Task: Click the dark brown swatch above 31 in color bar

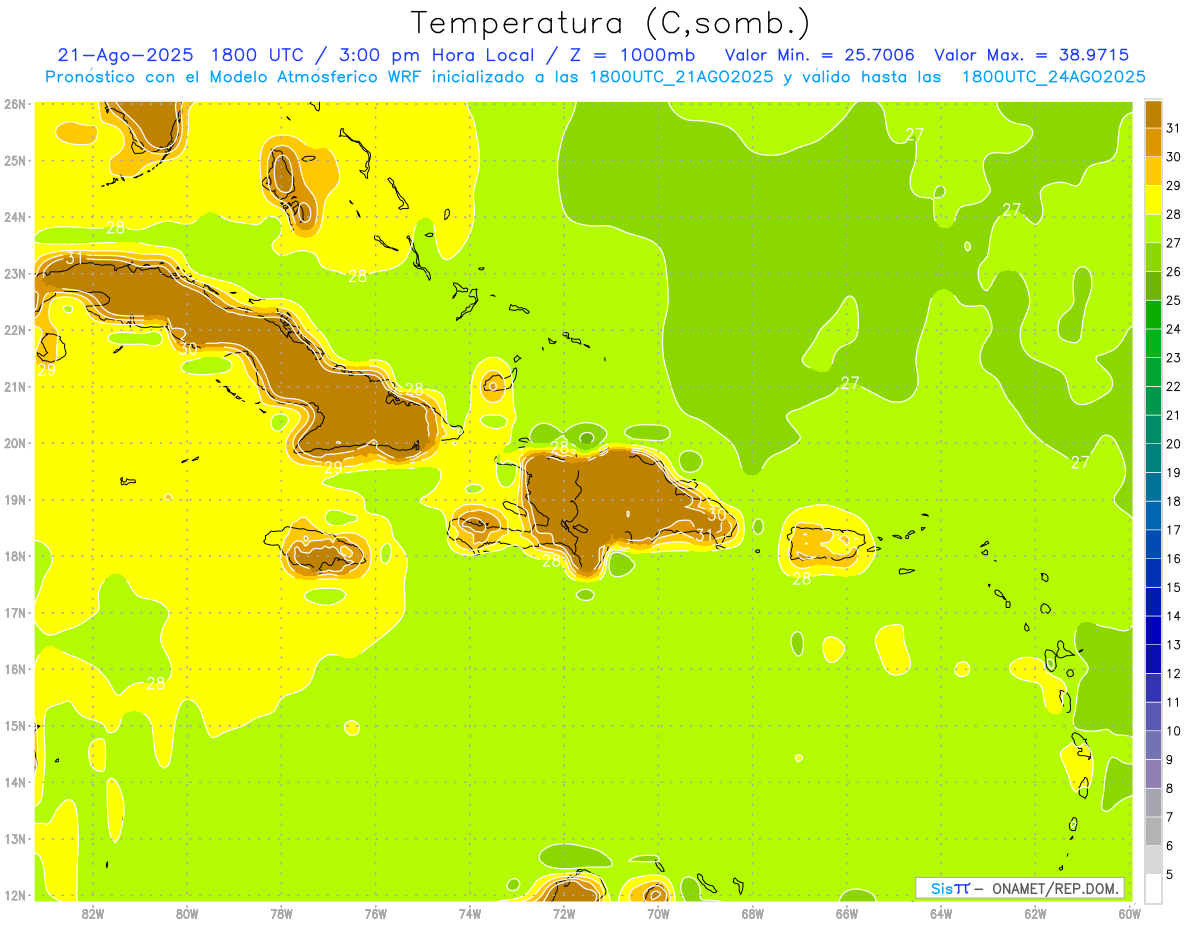Action: tap(1153, 114)
